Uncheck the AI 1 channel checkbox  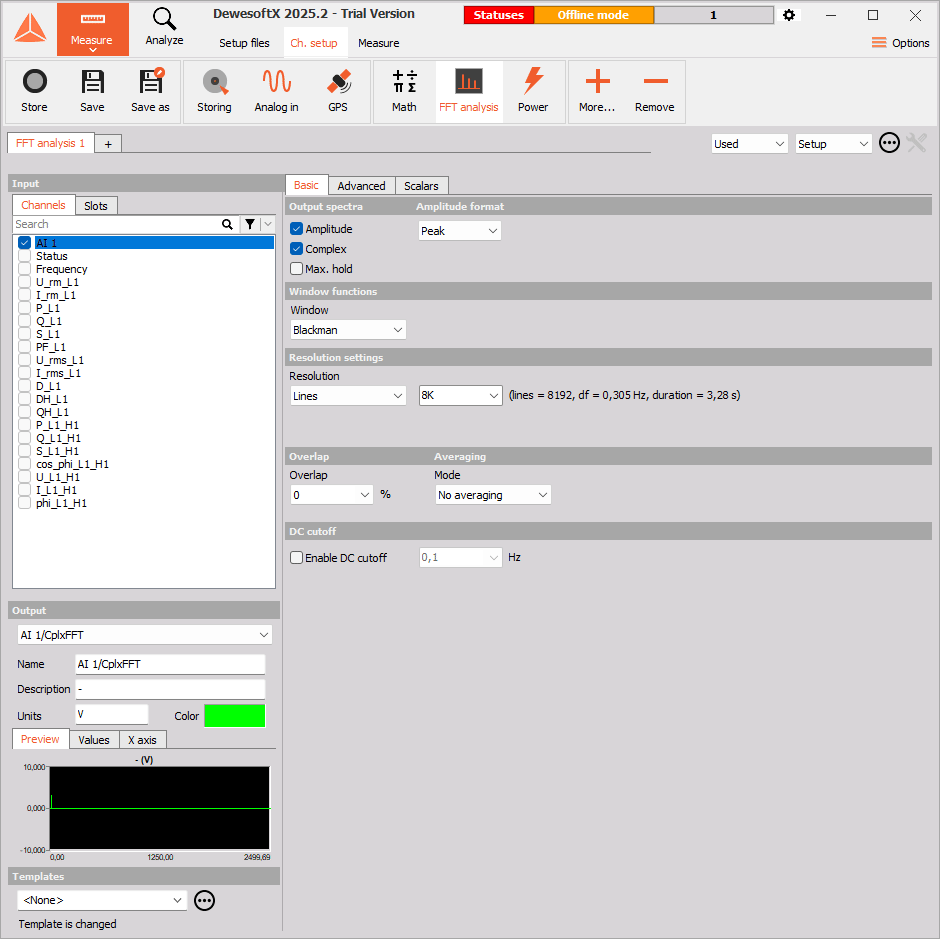point(25,243)
